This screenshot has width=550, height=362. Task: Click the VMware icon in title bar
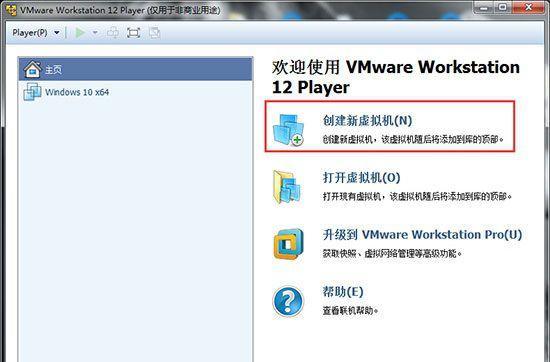pyautogui.click(x=11, y=10)
